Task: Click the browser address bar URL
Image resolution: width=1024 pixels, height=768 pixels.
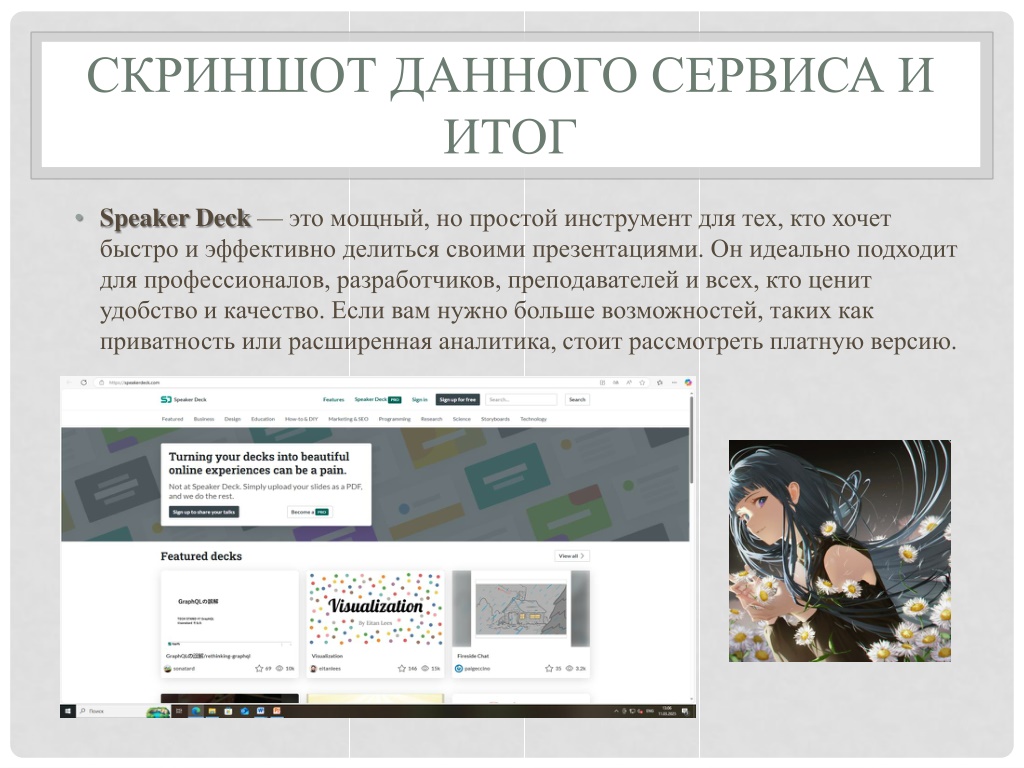Action: [x=135, y=383]
